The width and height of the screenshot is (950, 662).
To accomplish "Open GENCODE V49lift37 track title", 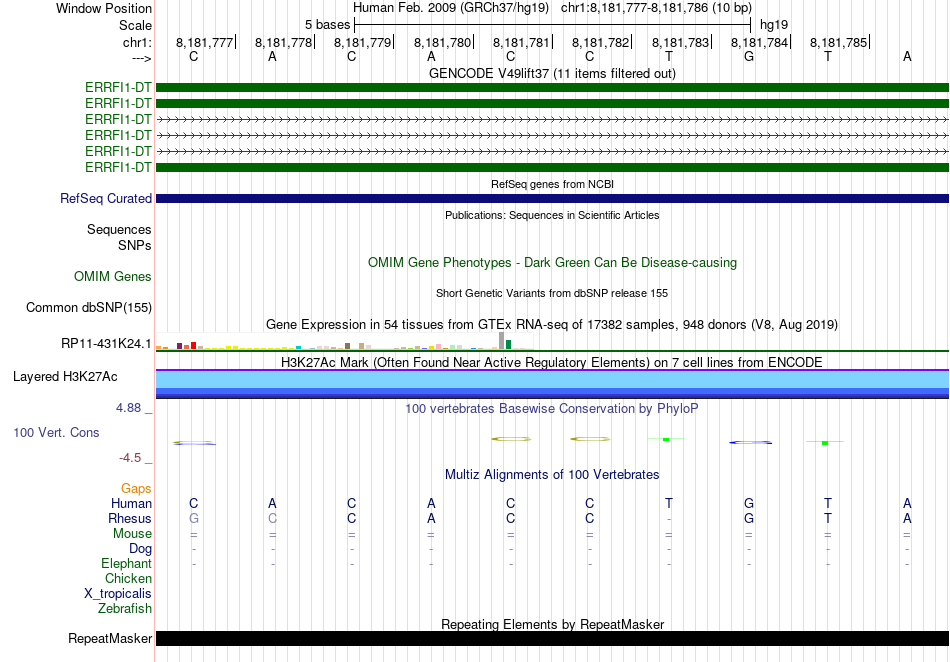I will tap(552, 73).
